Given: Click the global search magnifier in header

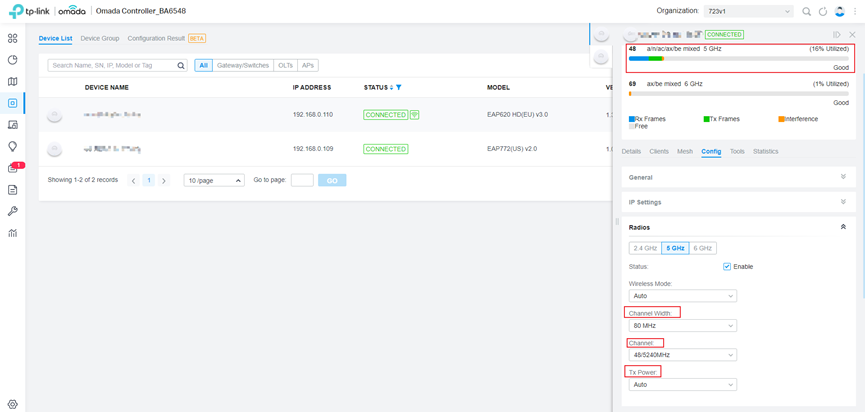Looking at the screenshot, I should pyautogui.click(x=806, y=12).
